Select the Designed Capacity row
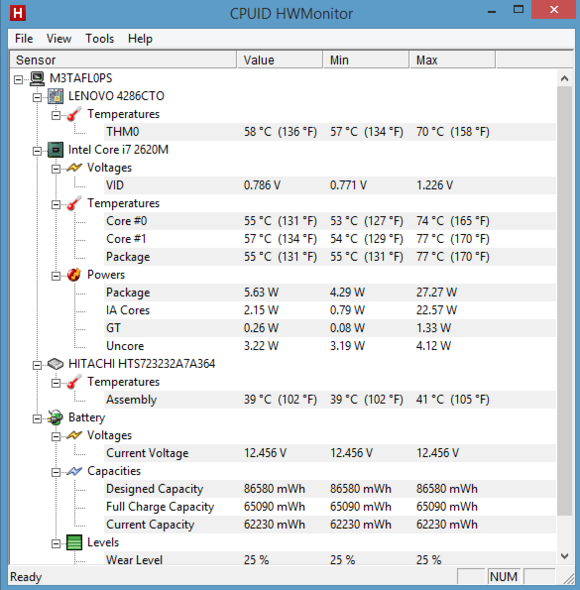Image resolution: width=580 pixels, height=590 pixels. pos(330,489)
